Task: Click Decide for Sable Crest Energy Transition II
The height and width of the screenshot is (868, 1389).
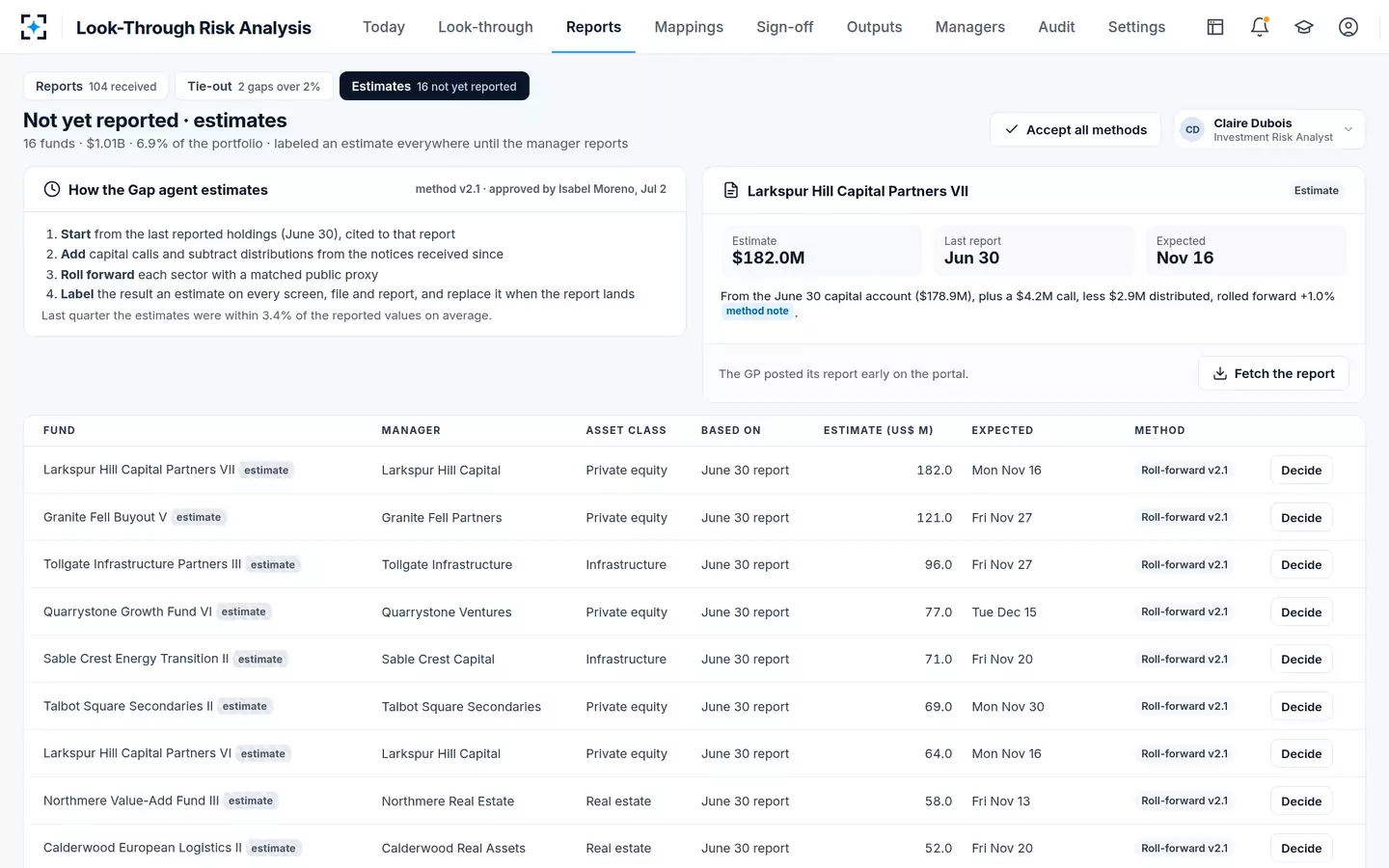Action: point(1301,659)
